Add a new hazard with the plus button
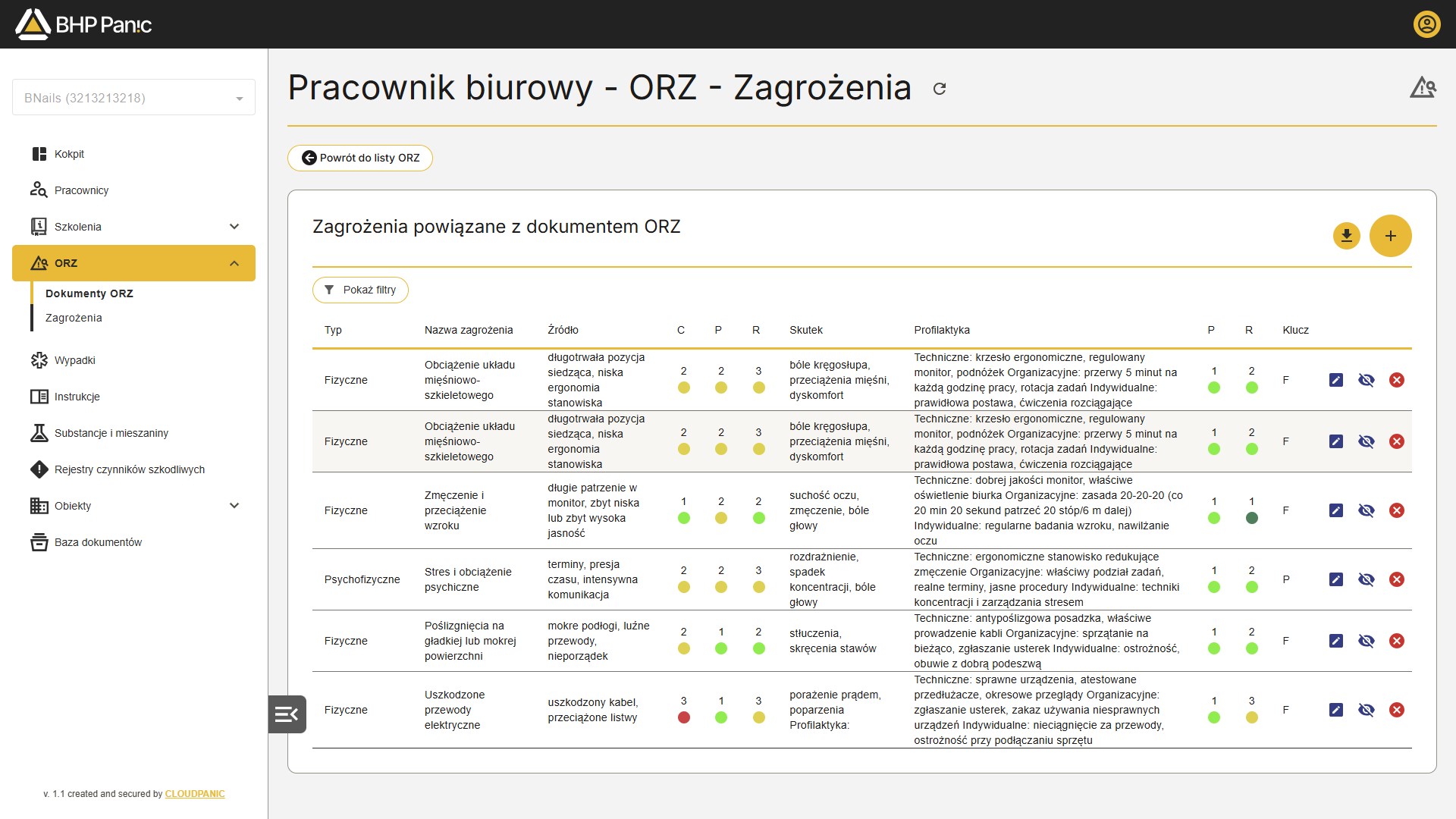 click(x=1390, y=236)
